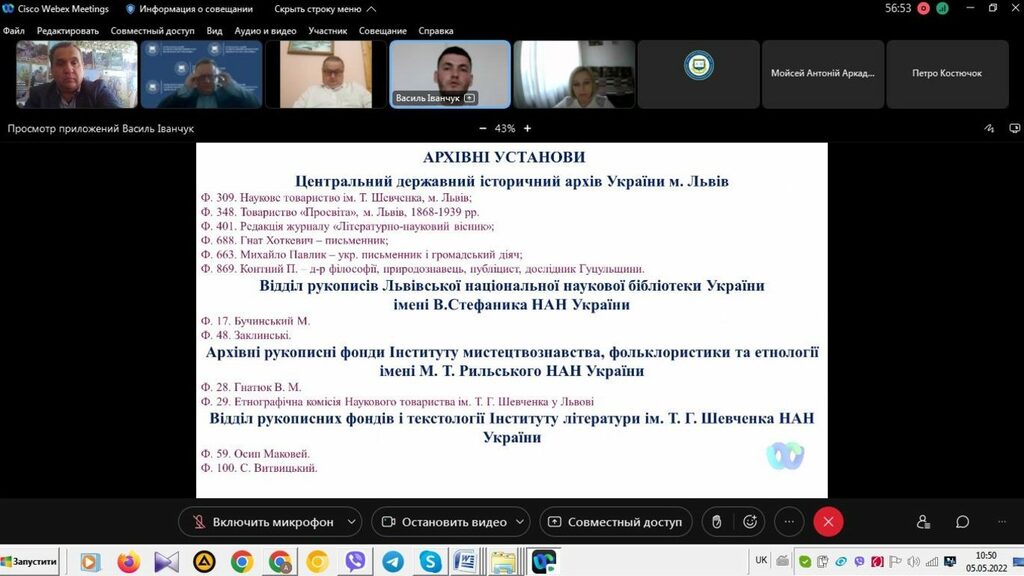Click the raise hand gesture icon
Screen dimensions: 1024x576
(716, 522)
